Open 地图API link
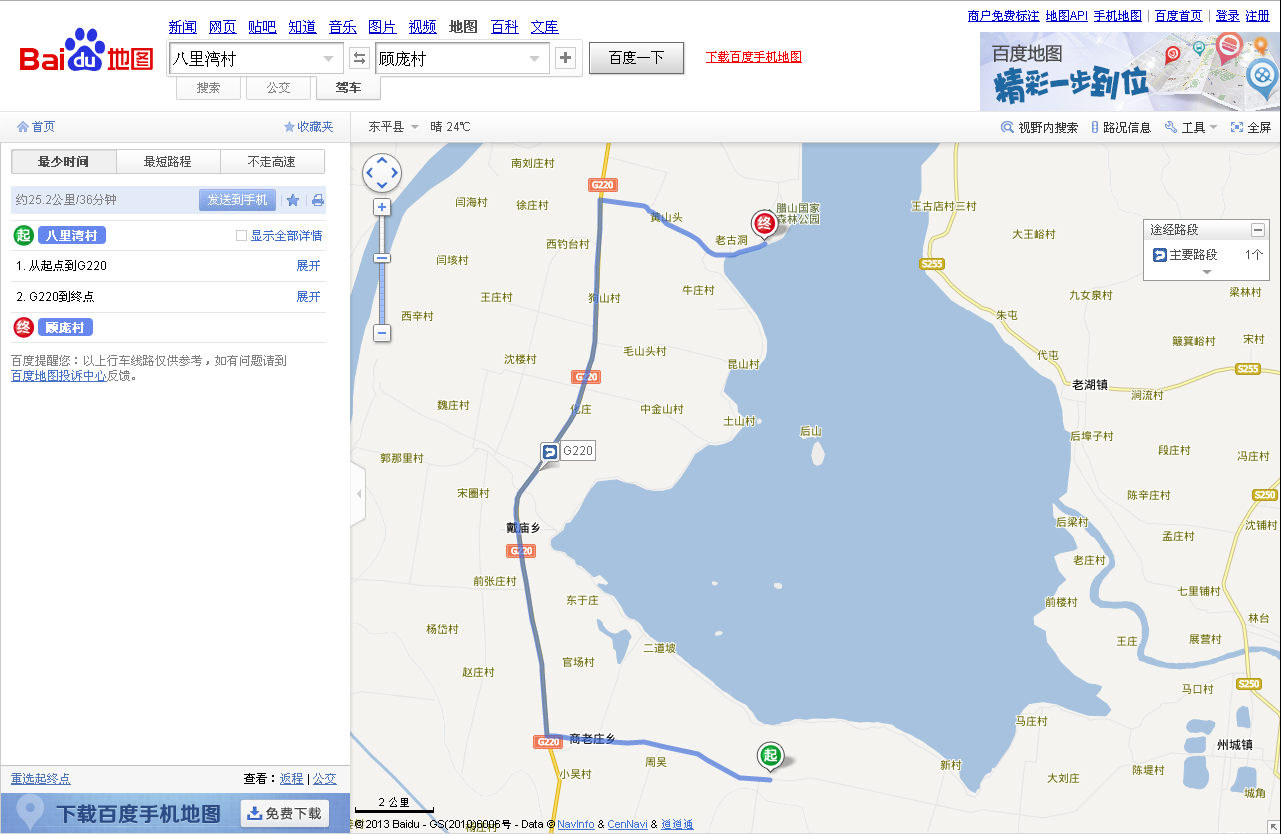Viewport: 1281px width, 834px height. [x=1066, y=15]
